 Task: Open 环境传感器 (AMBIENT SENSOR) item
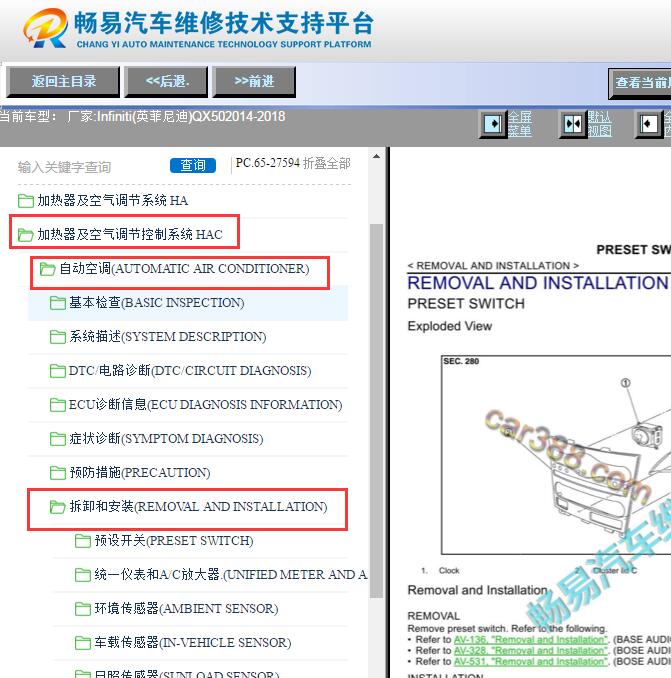pyautogui.click(x=186, y=608)
